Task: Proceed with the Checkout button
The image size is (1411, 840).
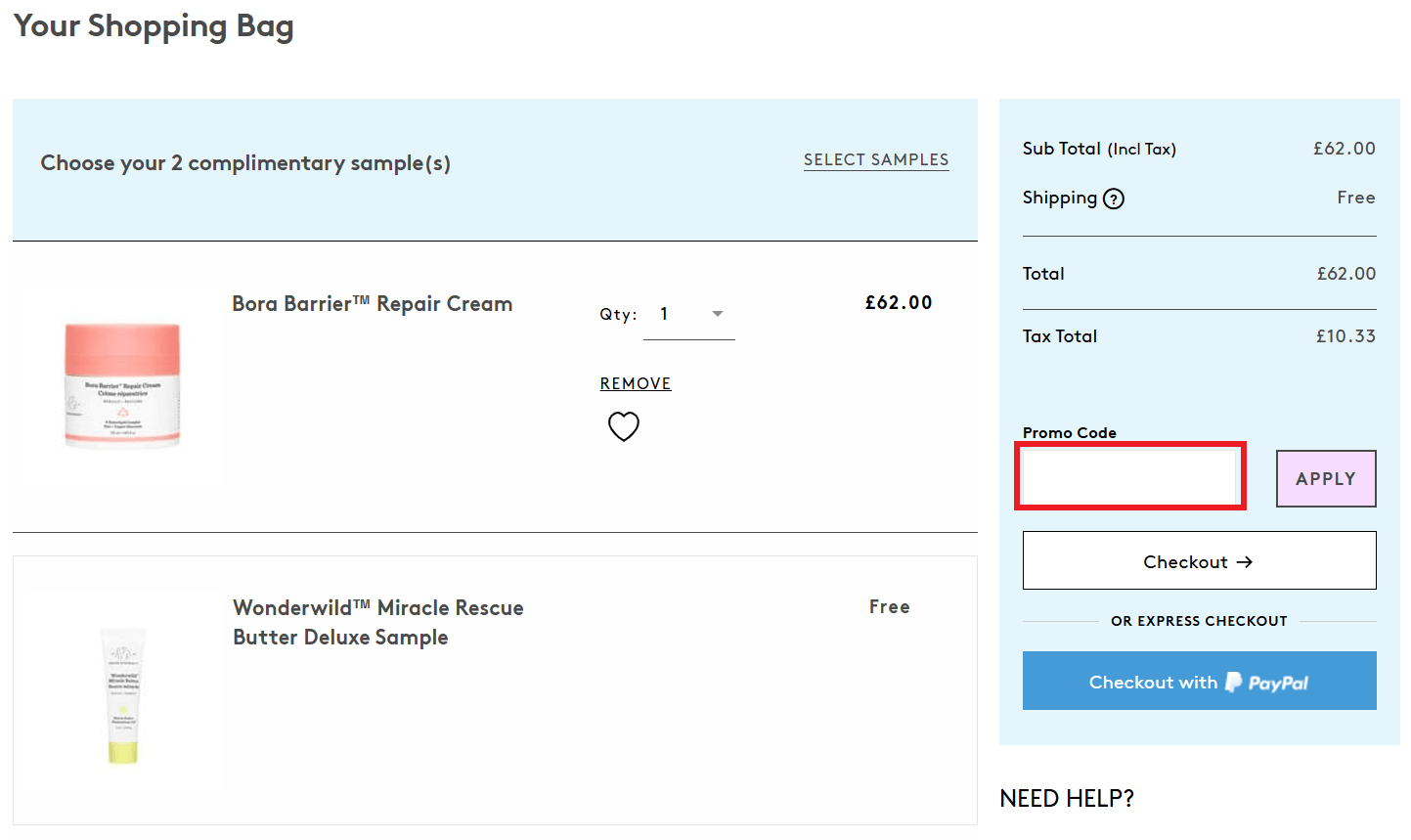Action: coord(1199,560)
